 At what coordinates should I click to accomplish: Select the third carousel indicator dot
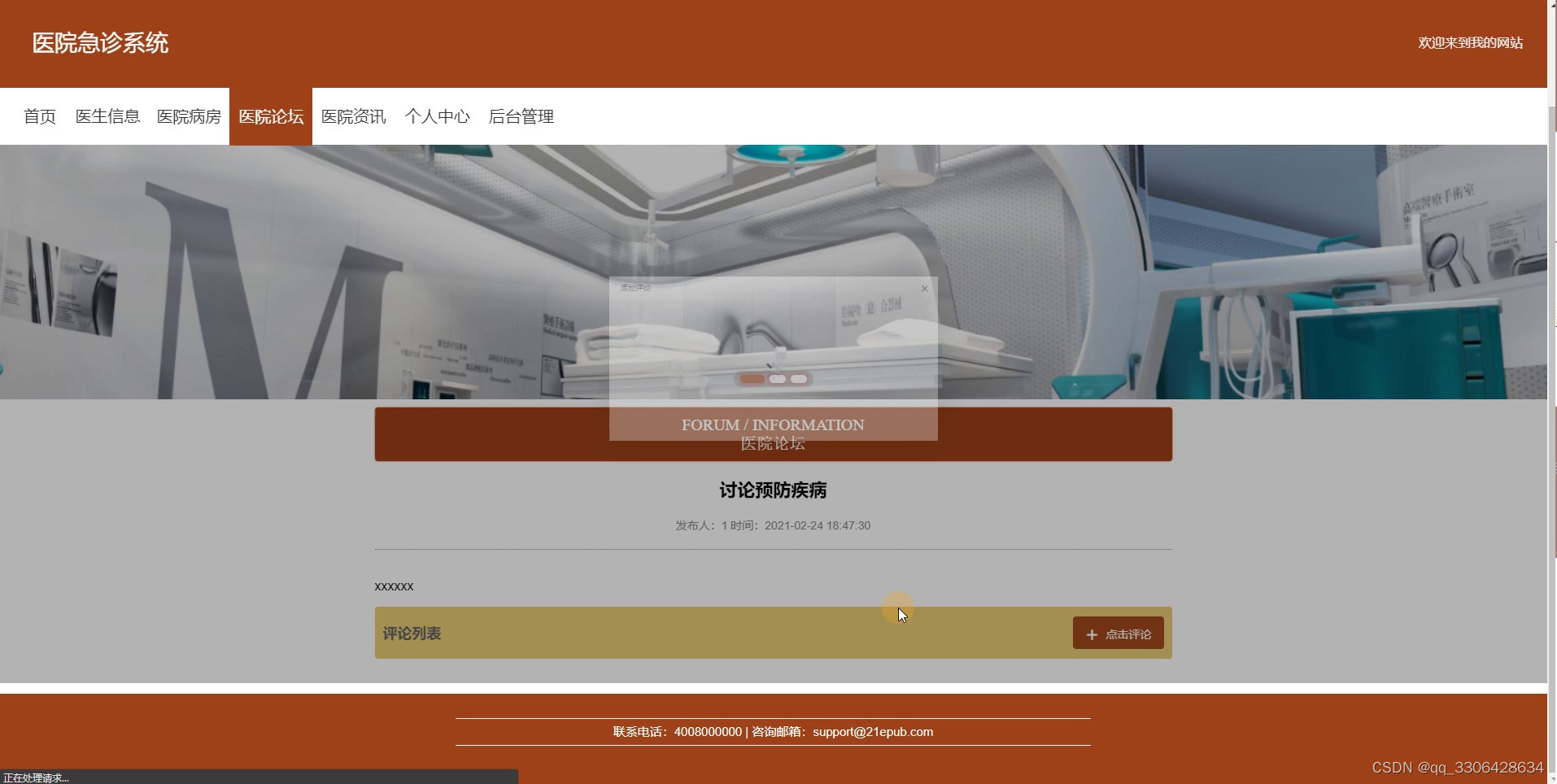click(x=800, y=379)
